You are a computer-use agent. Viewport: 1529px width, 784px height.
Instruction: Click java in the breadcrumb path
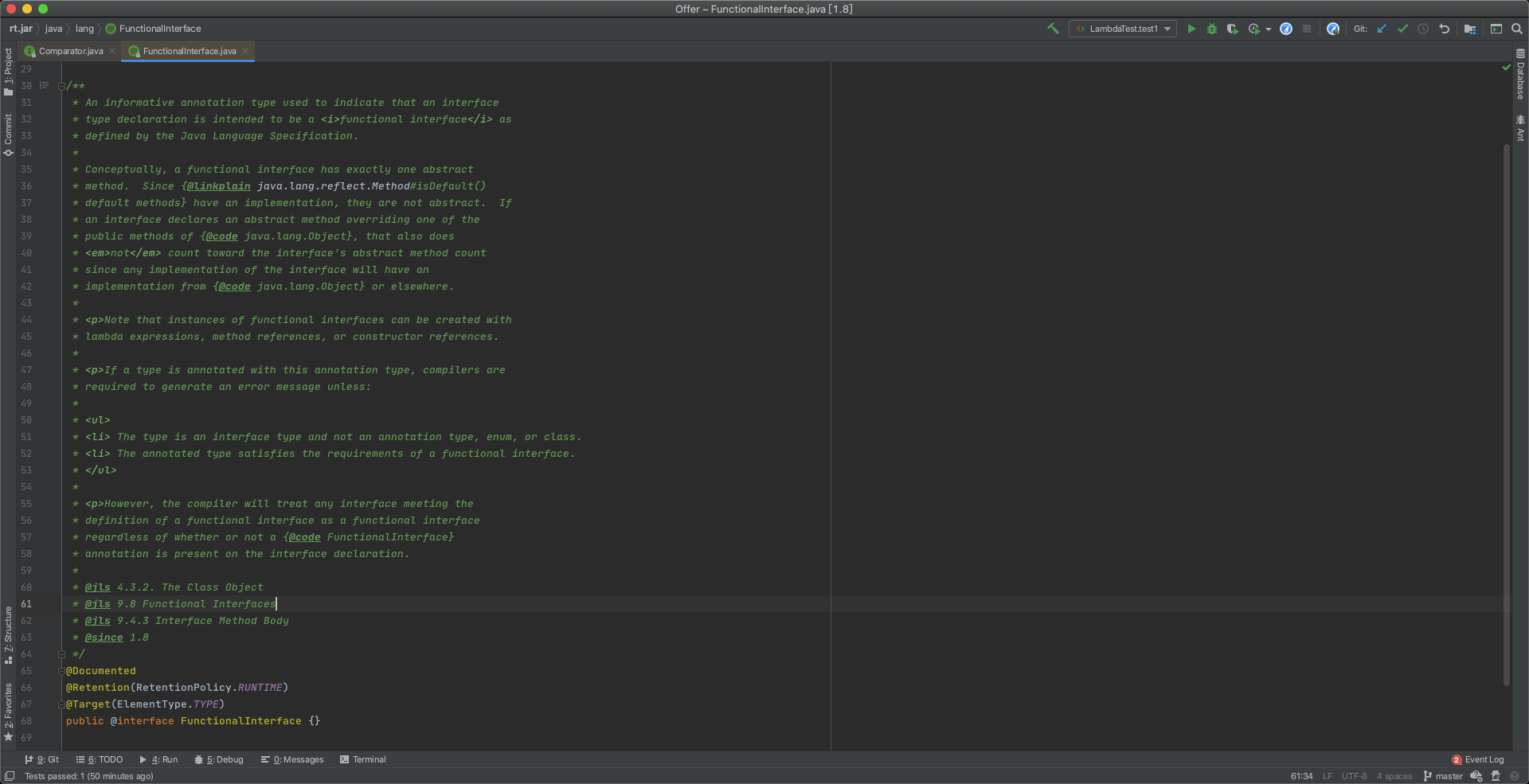pyautogui.click(x=53, y=29)
